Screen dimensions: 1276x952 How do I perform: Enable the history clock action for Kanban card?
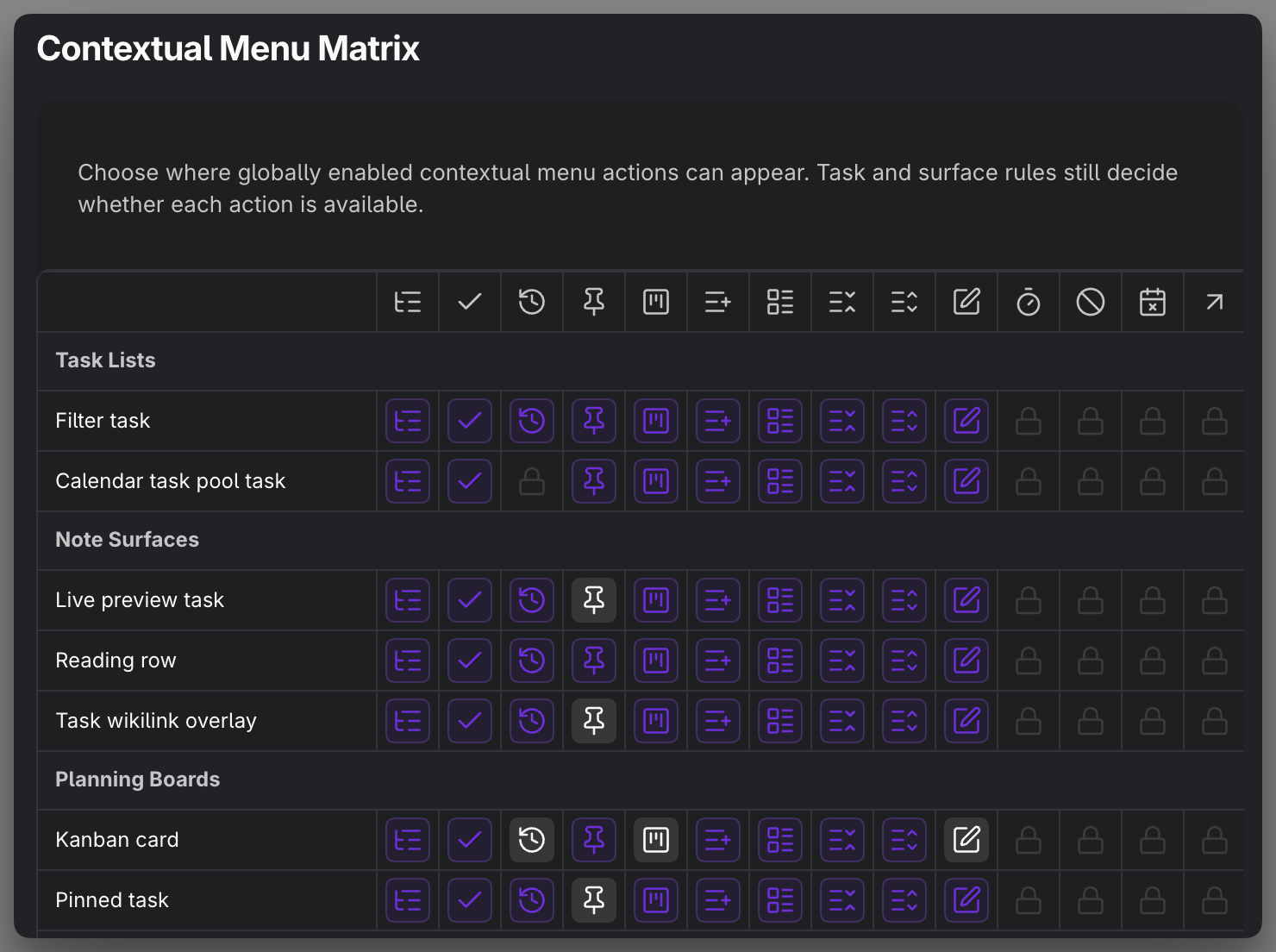(532, 840)
